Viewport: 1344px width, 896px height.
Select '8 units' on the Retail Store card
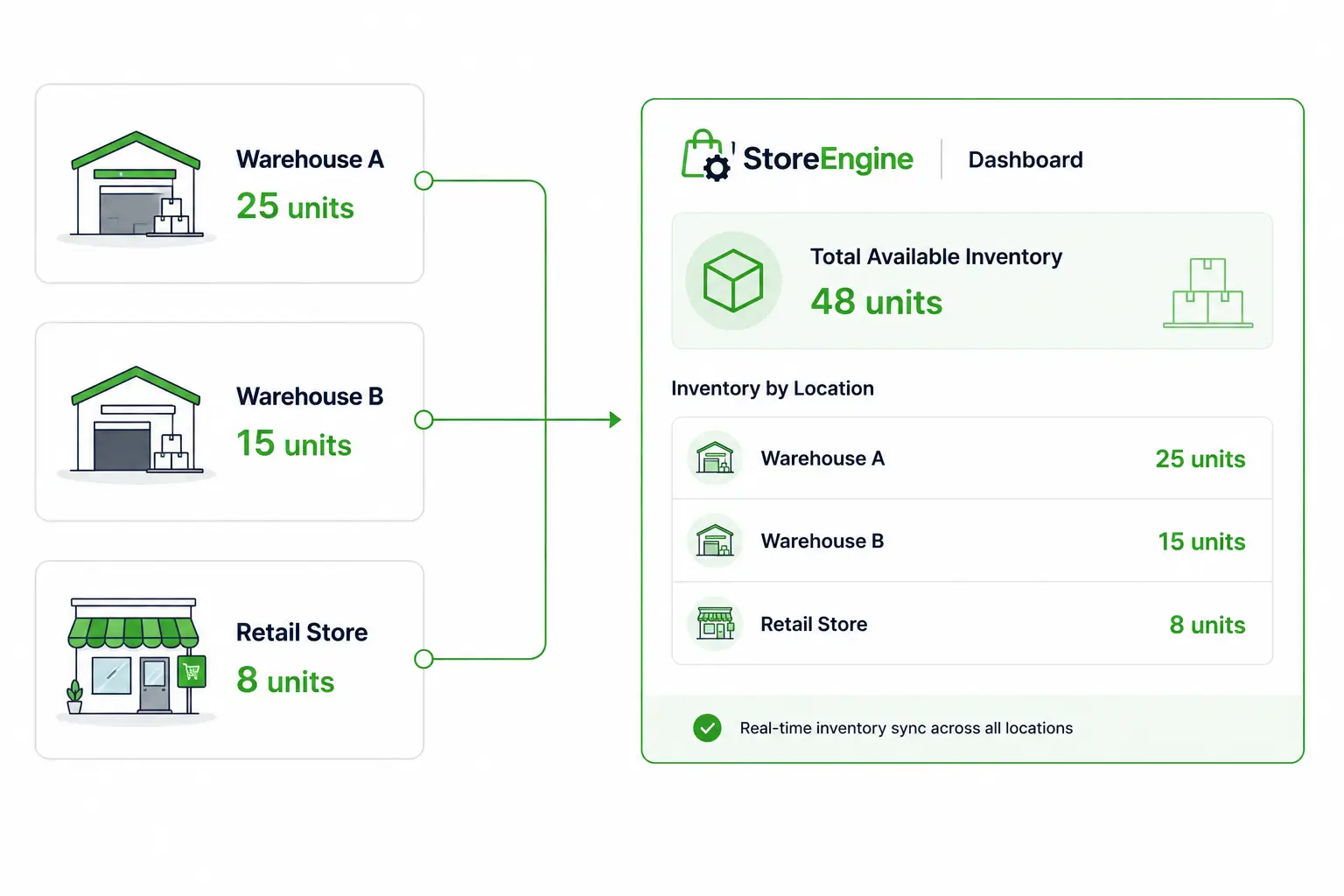pos(285,681)
